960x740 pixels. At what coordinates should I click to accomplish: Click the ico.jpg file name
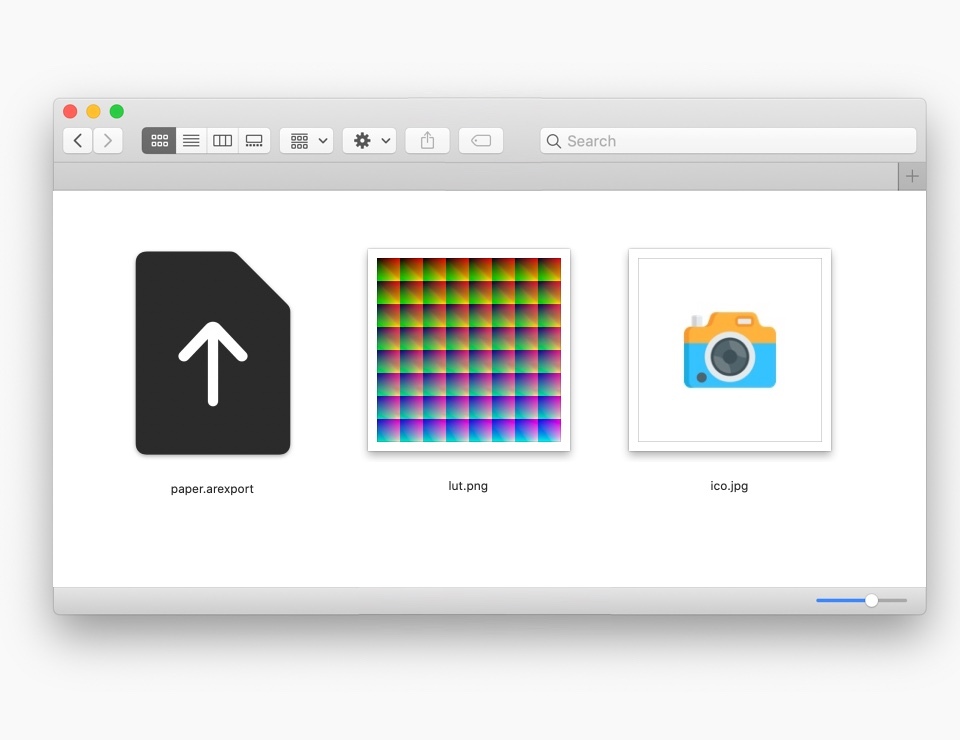tap(729, 486)
